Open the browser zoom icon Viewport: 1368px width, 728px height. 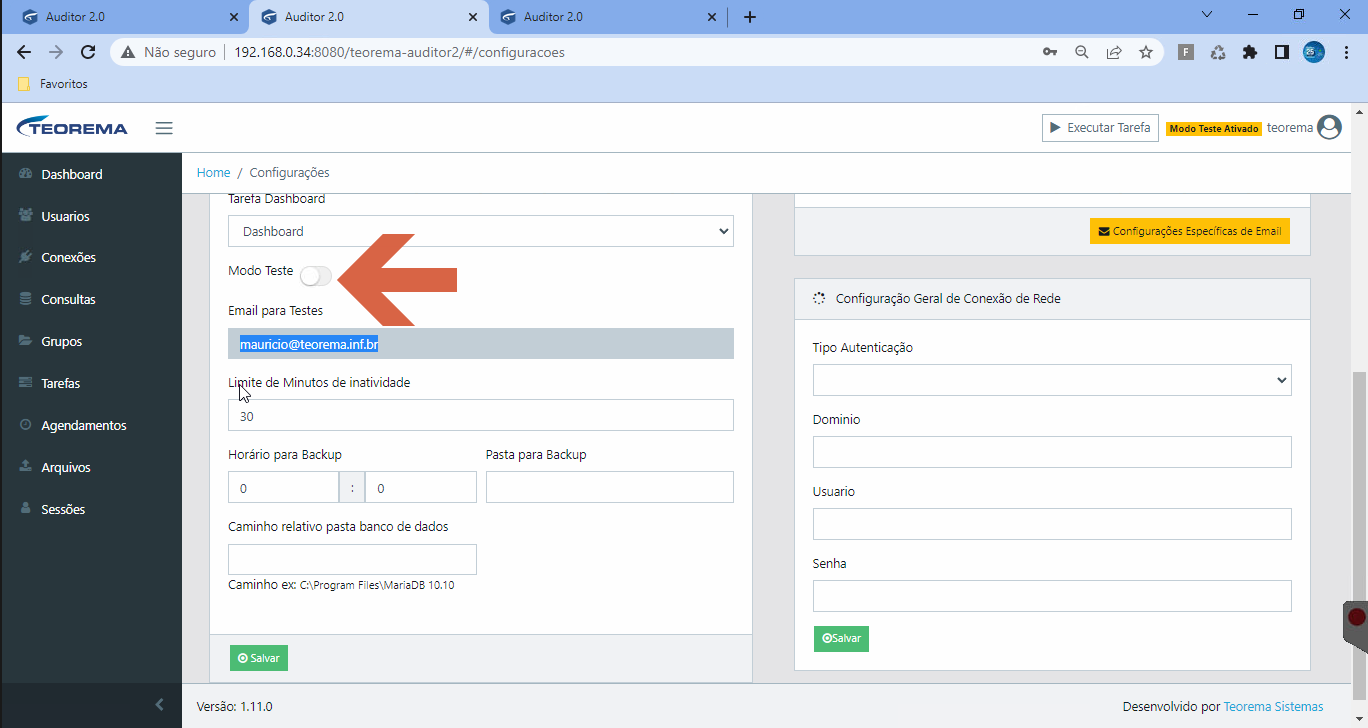[x=1082, y=52]
